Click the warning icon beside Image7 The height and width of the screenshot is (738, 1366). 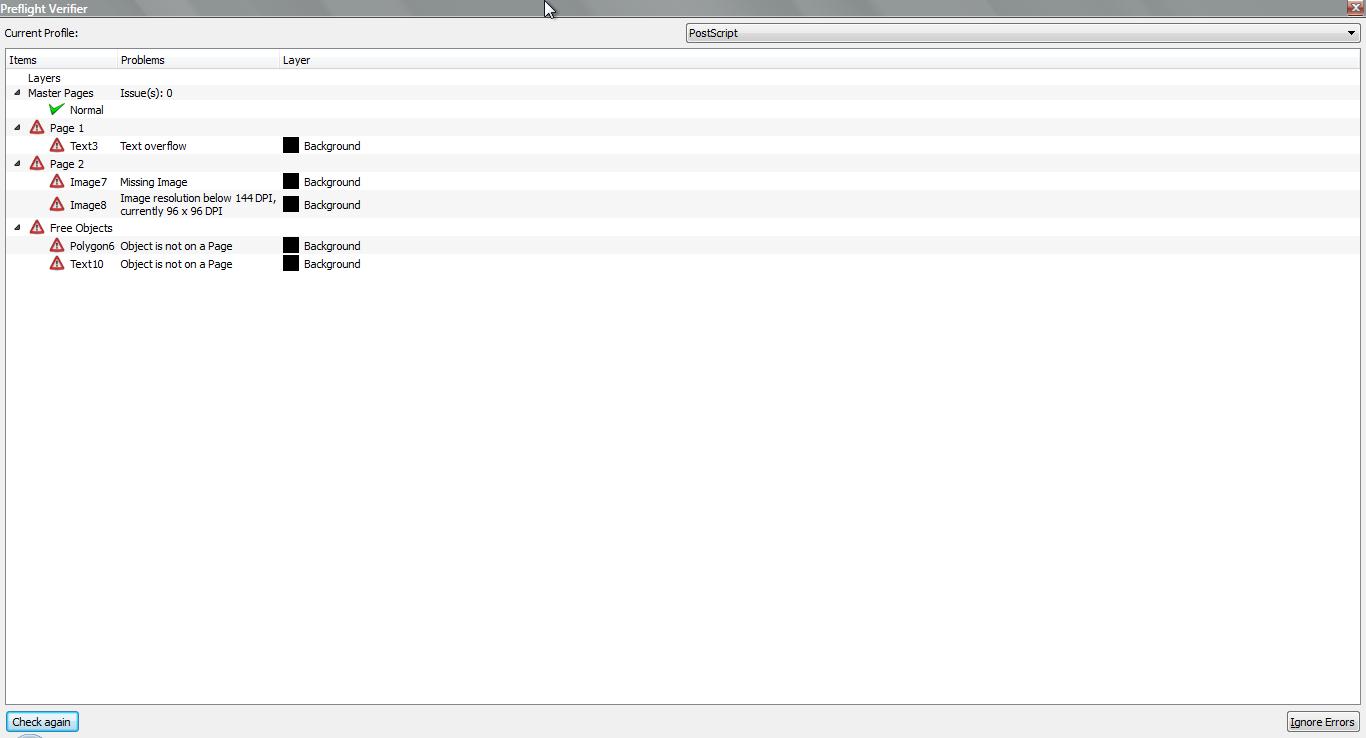pos(57,181)
